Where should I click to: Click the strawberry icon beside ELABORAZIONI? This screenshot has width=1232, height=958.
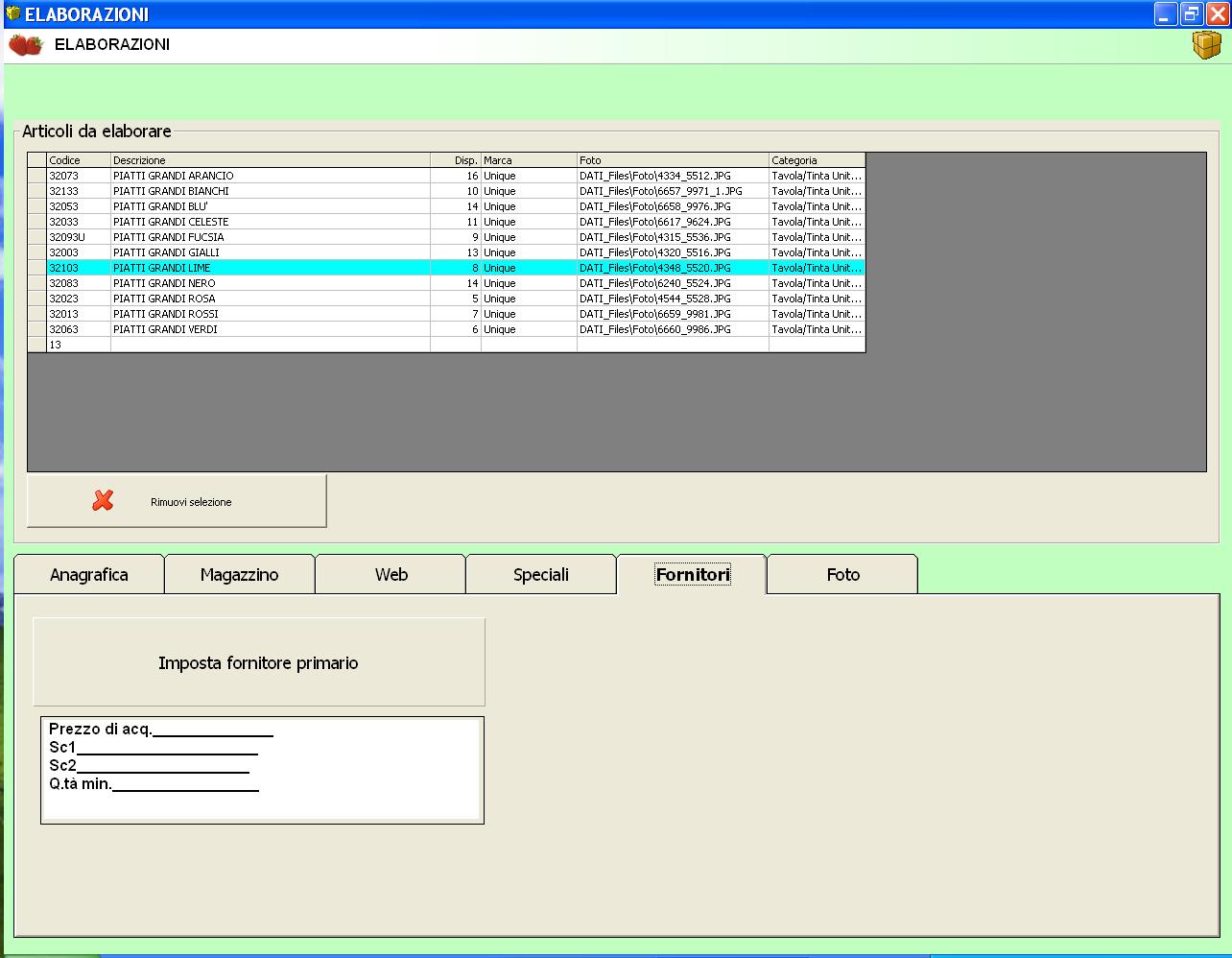(26, 45)
